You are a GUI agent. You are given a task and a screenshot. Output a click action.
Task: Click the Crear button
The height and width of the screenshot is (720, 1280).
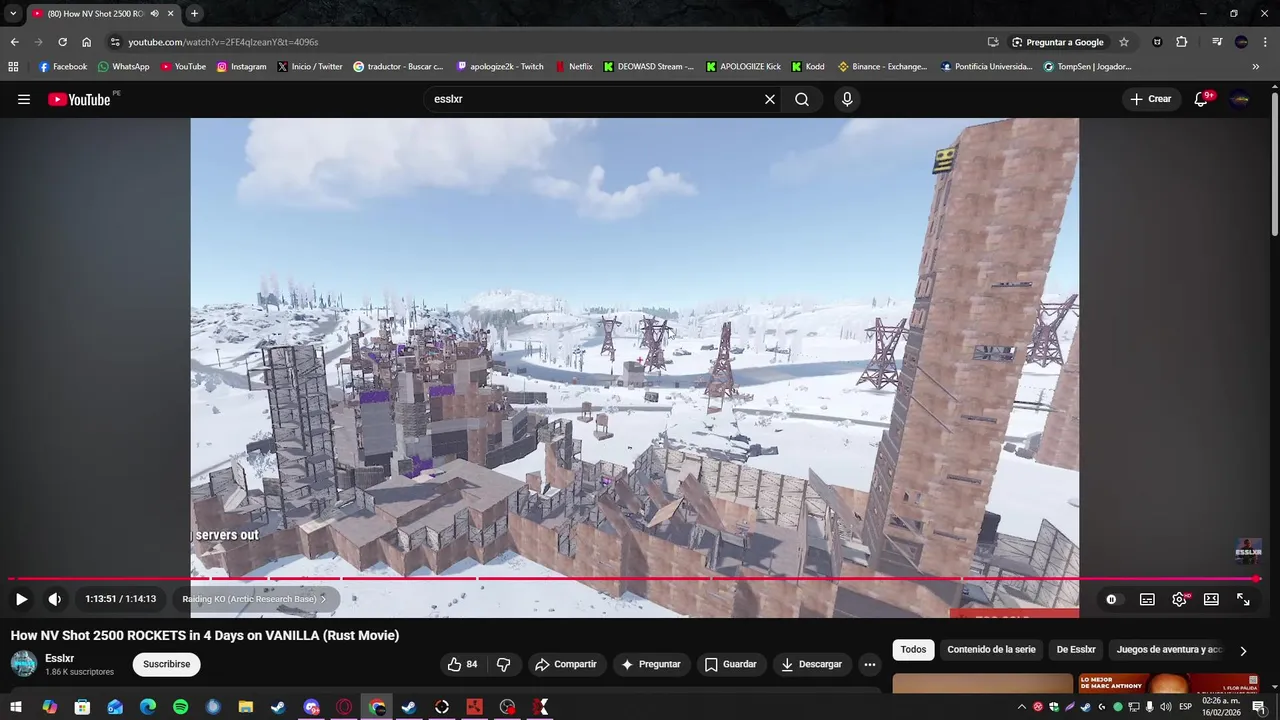1150,99
